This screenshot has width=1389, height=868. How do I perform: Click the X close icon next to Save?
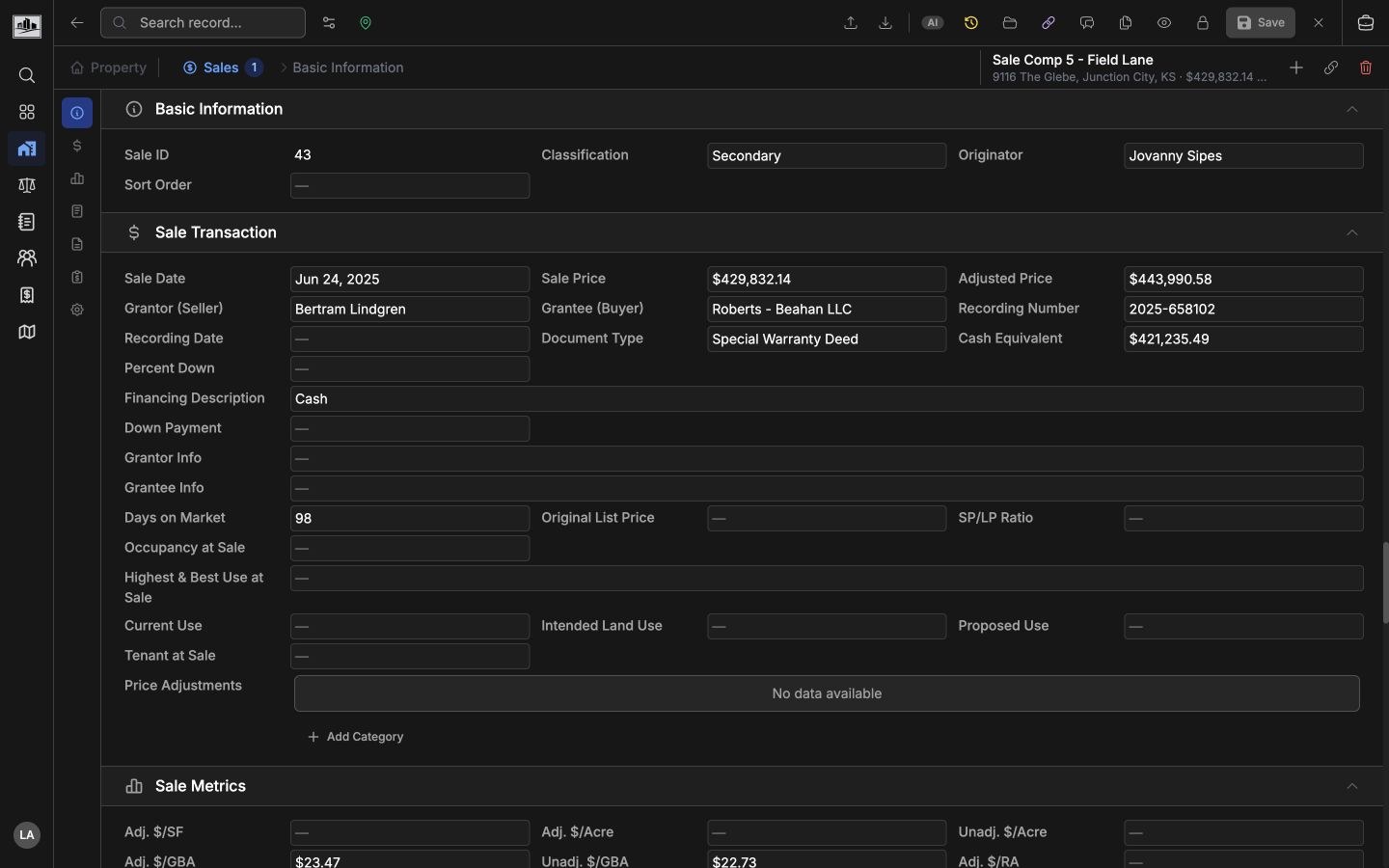(x=1320, y=23)
